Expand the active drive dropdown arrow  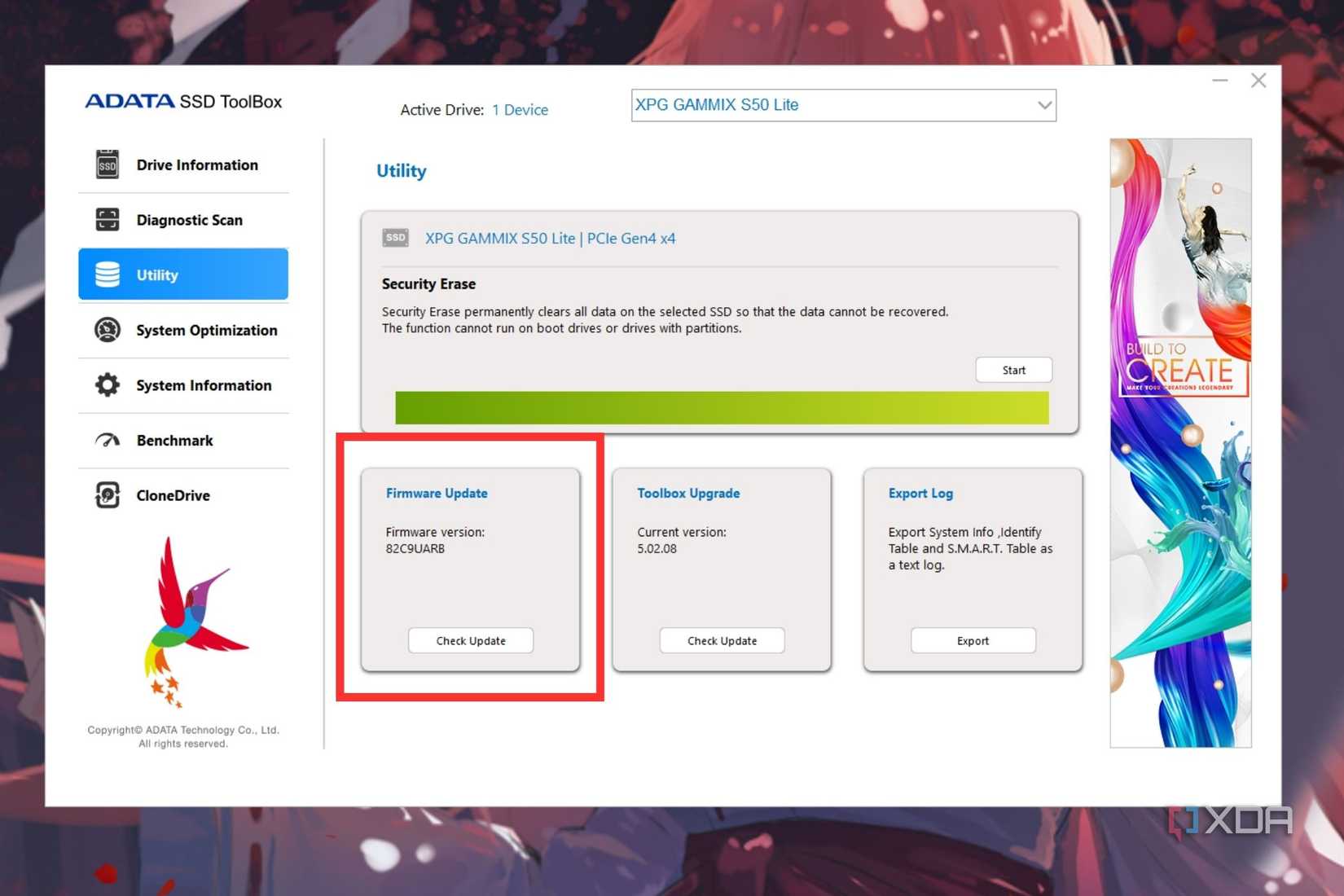[1044, 105]
